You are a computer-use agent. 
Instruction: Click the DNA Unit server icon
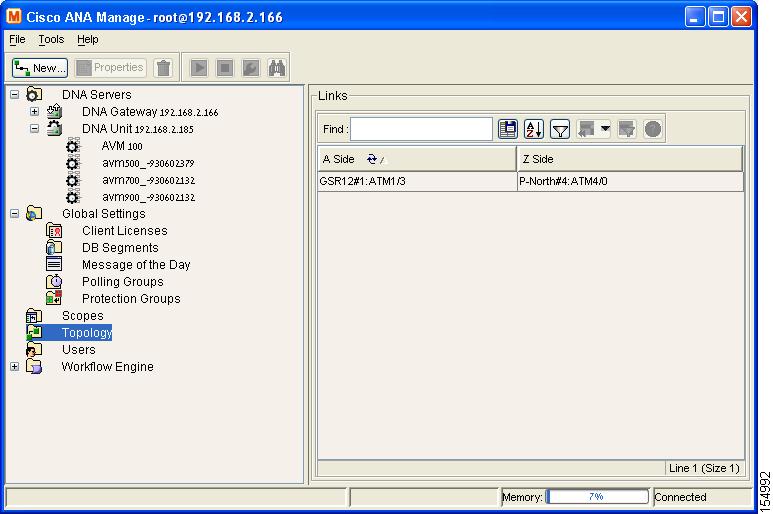tap(54, 129)
